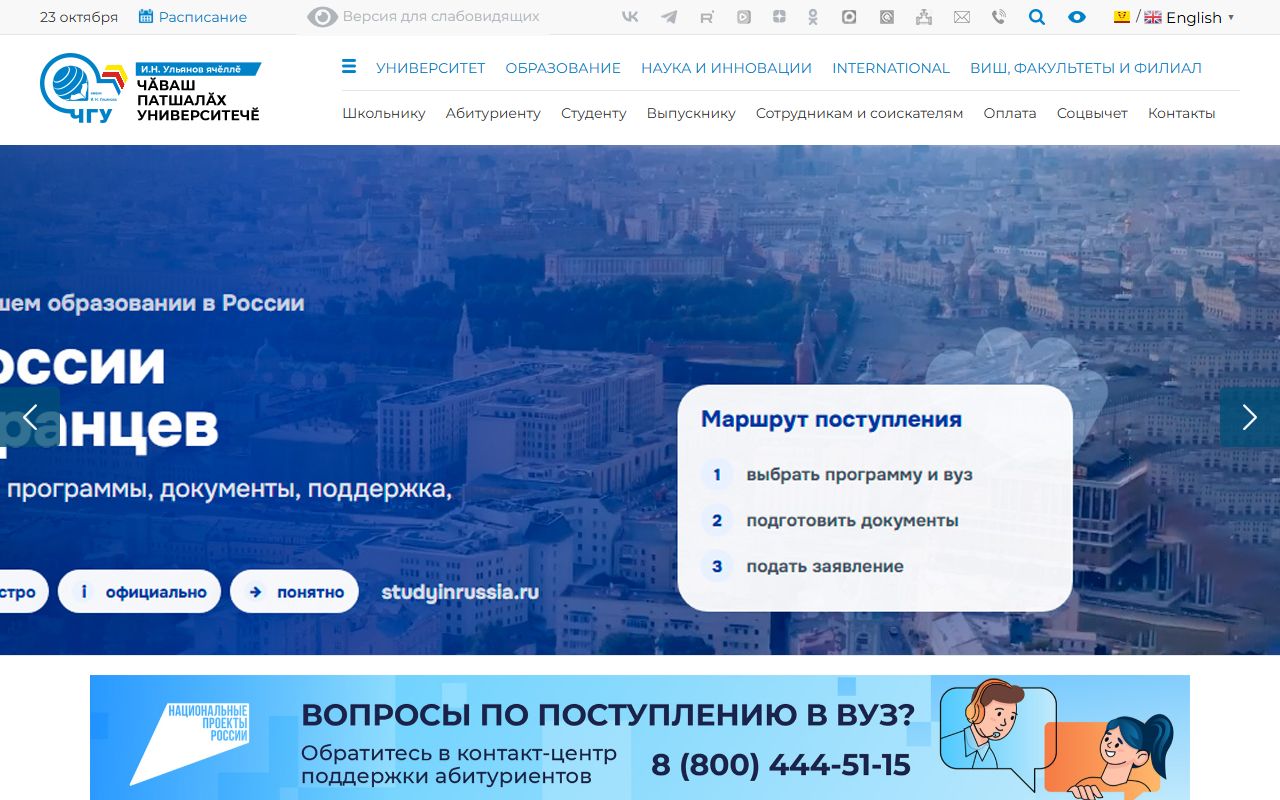This screenshot has height=800, width=1280.
Task: Open ВИШ, ФАКУЛЬТЕТЫ И ФИЛИАЛ menu
Action: point(1086,68)
